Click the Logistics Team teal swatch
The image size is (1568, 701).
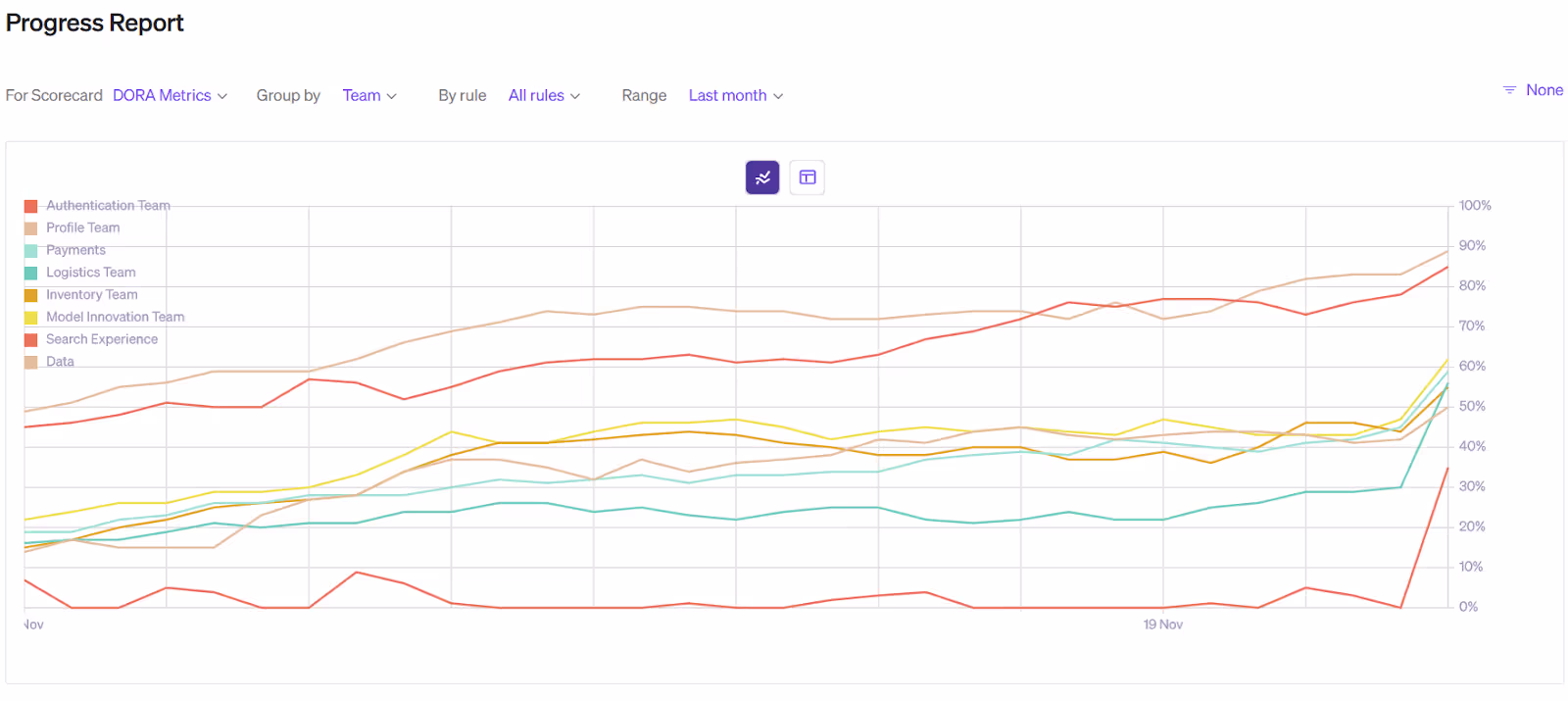31,273
